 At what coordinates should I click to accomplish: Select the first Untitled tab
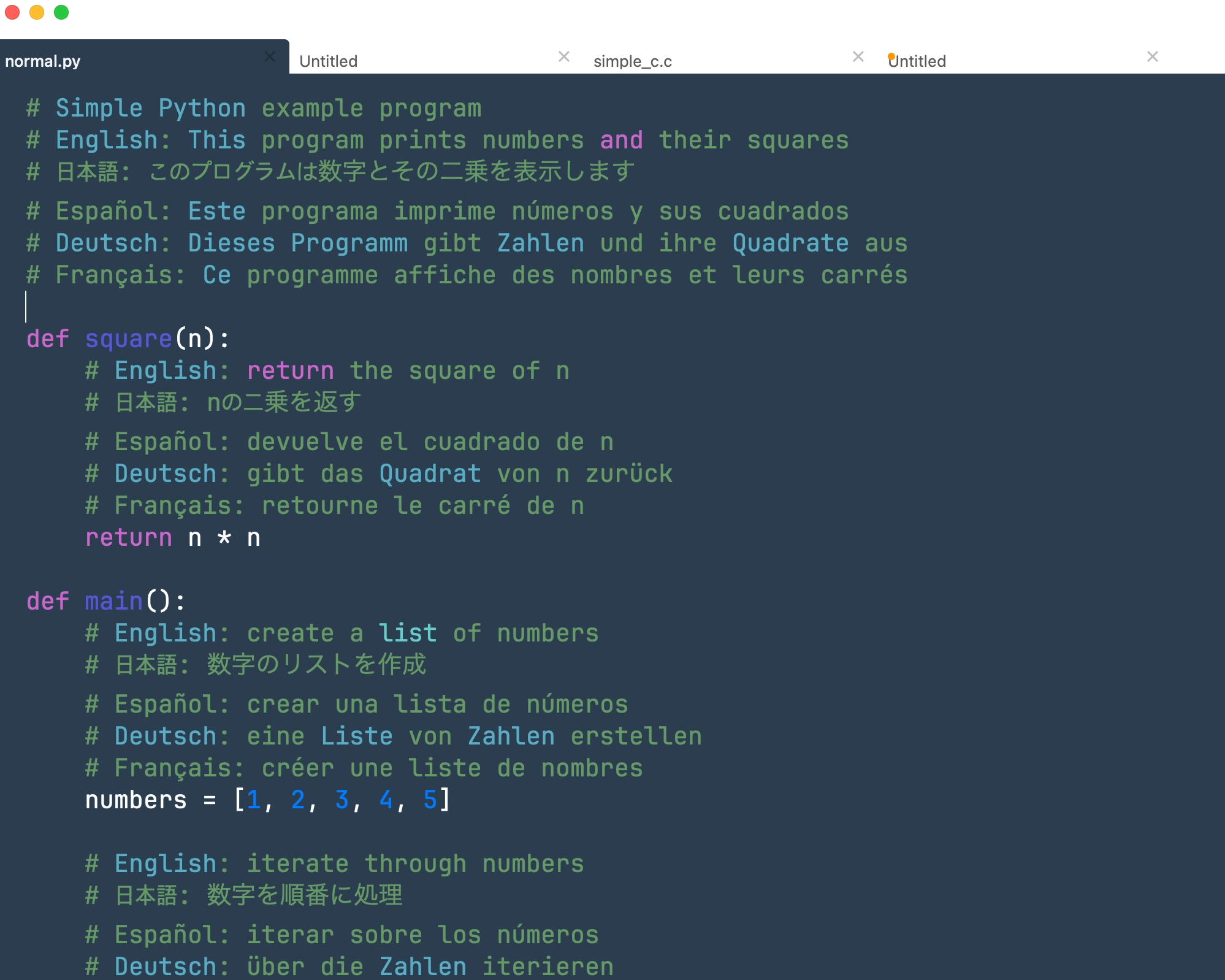[329, 61]
